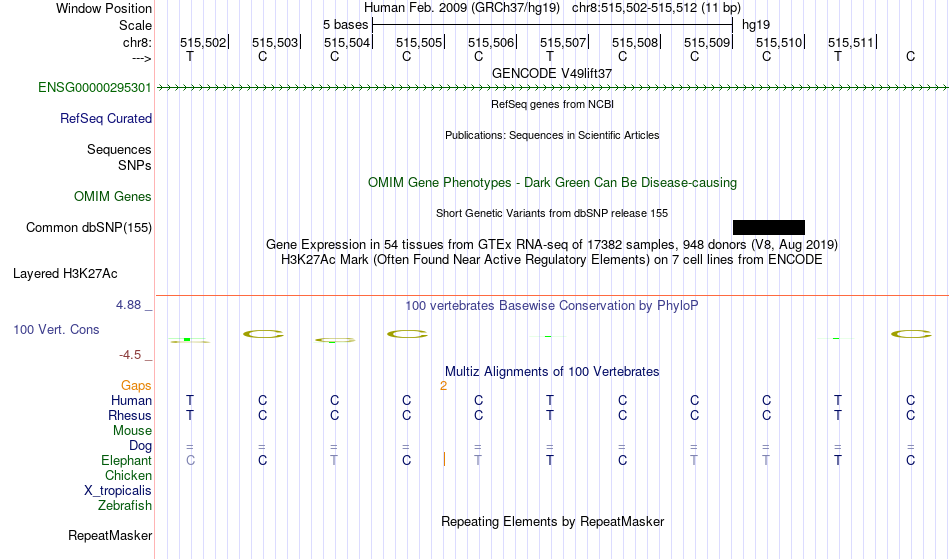The height and width of the screenshot is (559, 950).
Task: Select the Mouse species label
Action: [132, 431]
